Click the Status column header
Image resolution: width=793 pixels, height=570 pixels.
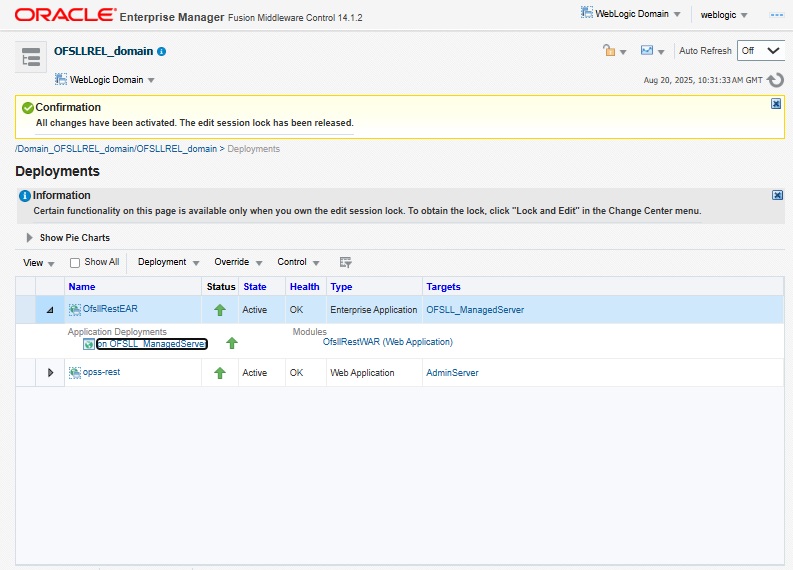(x=221, y=287)
